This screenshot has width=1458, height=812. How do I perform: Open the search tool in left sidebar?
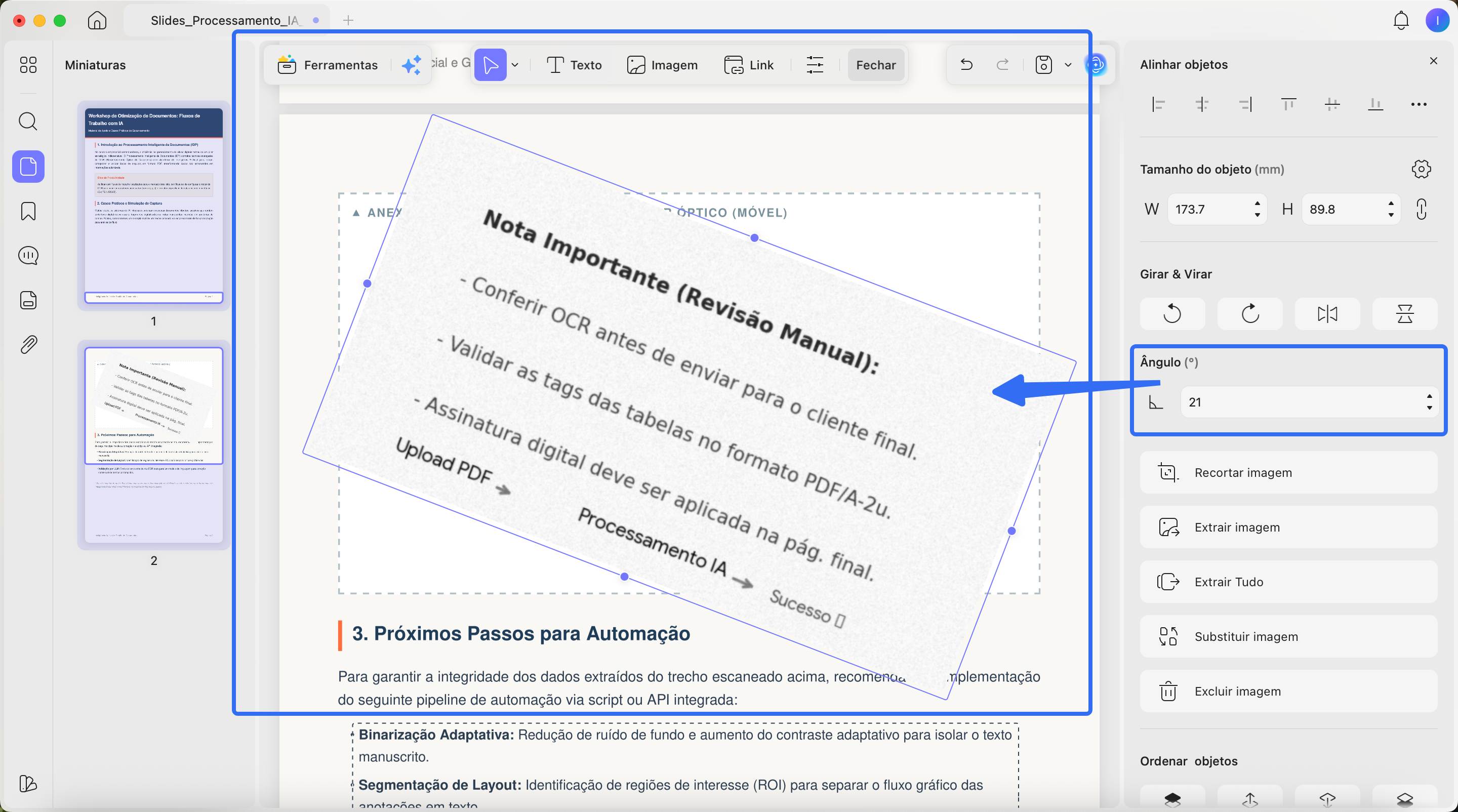coord(28,121)
